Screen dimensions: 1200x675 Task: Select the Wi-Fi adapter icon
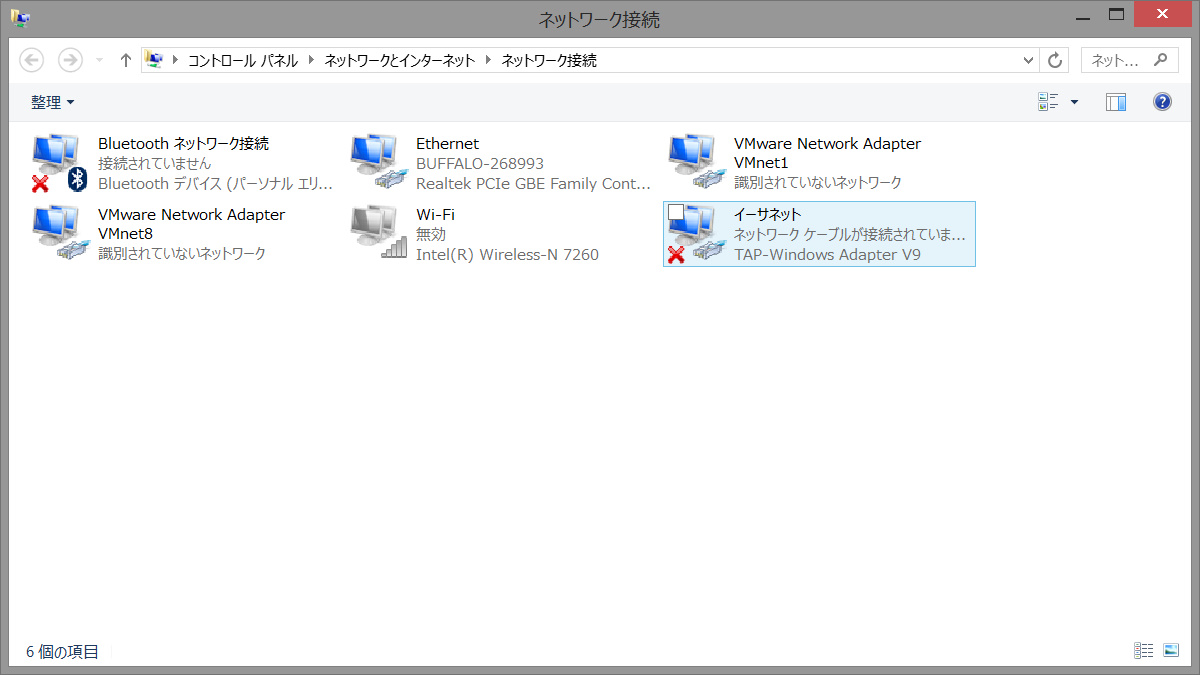click(378, 234)
